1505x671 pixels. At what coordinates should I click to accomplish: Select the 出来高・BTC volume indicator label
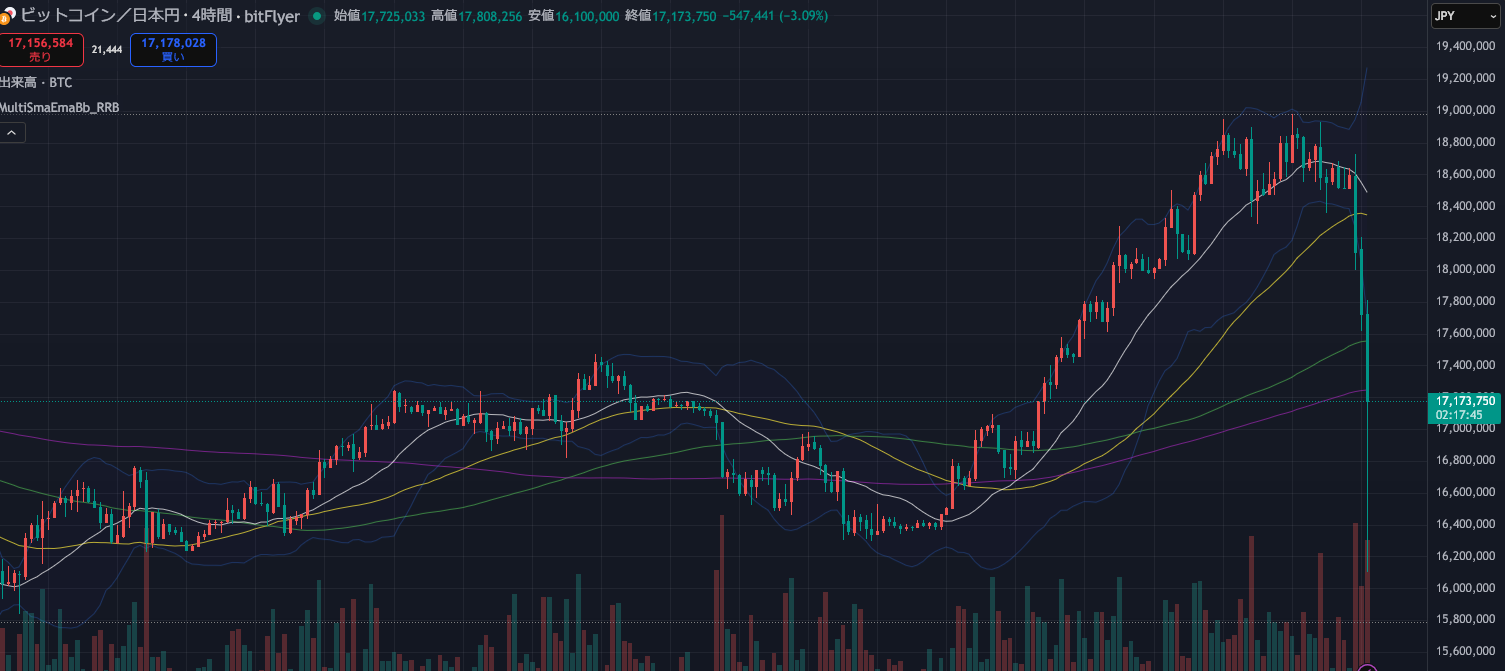pos(36,82)
